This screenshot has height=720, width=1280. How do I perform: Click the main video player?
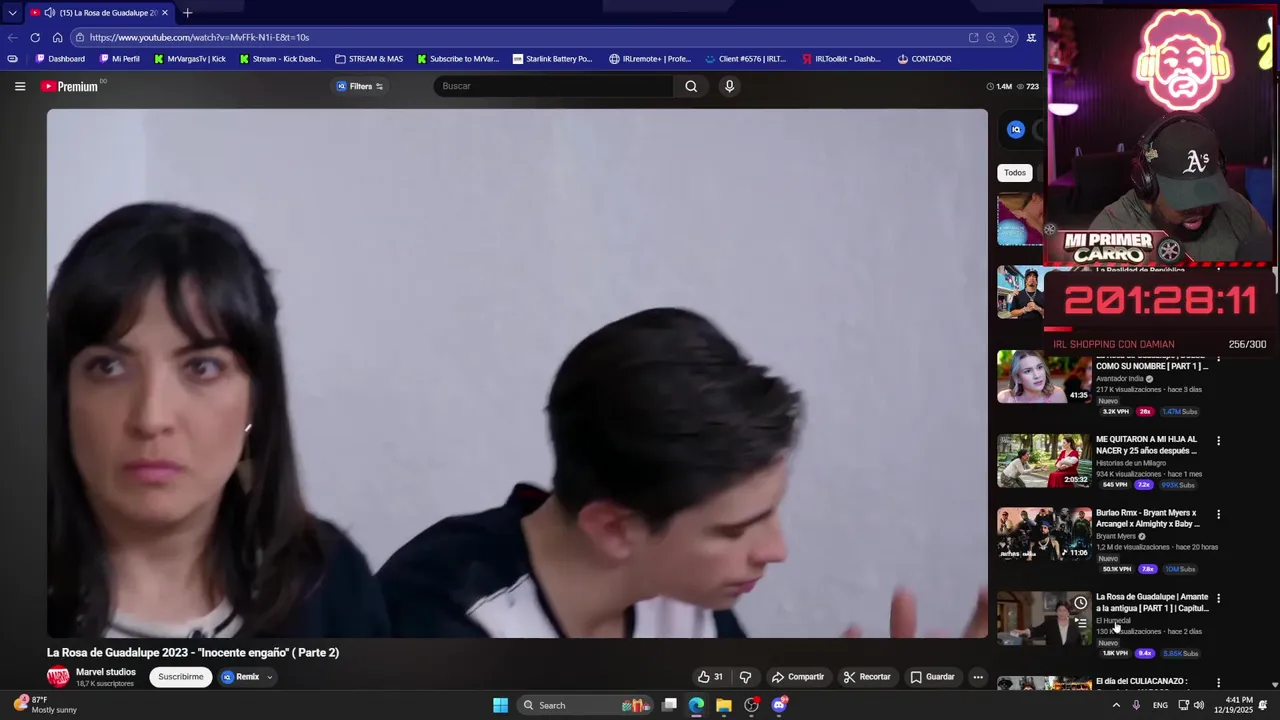click(x=517, y=373)
